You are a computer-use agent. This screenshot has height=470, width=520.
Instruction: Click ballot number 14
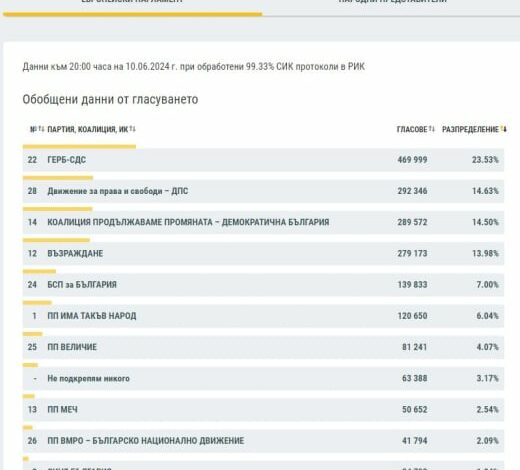(x=32, y=222)
